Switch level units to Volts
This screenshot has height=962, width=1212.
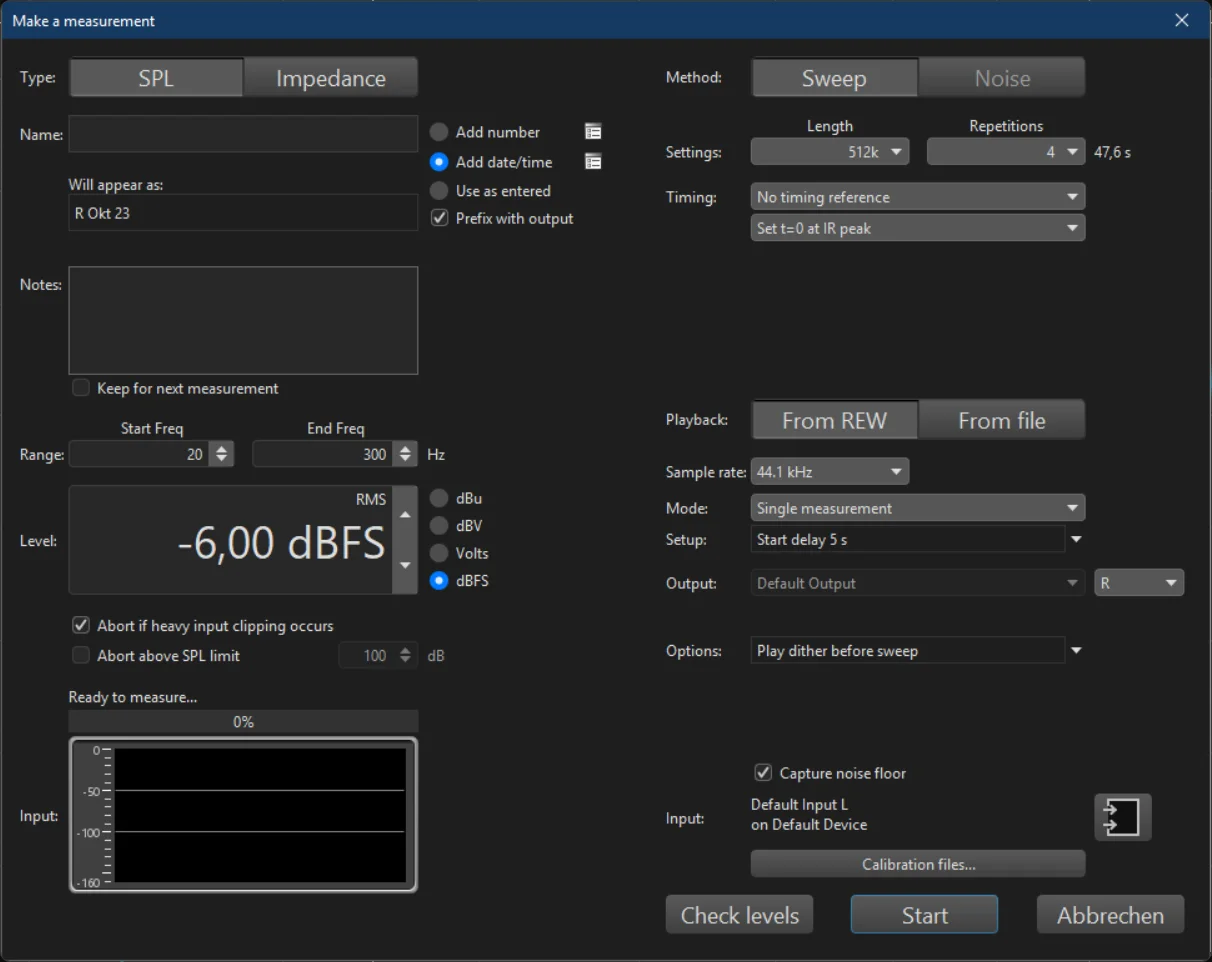click(439, 553)
